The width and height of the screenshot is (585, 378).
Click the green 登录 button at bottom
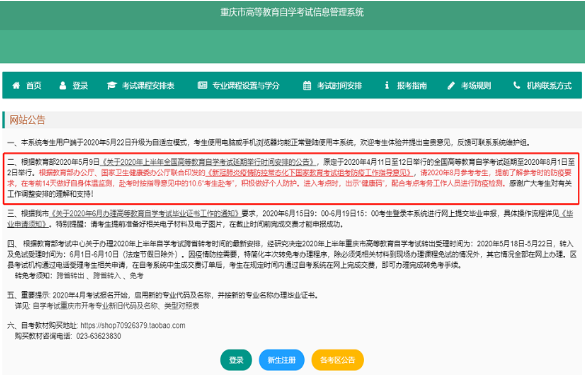236,360
